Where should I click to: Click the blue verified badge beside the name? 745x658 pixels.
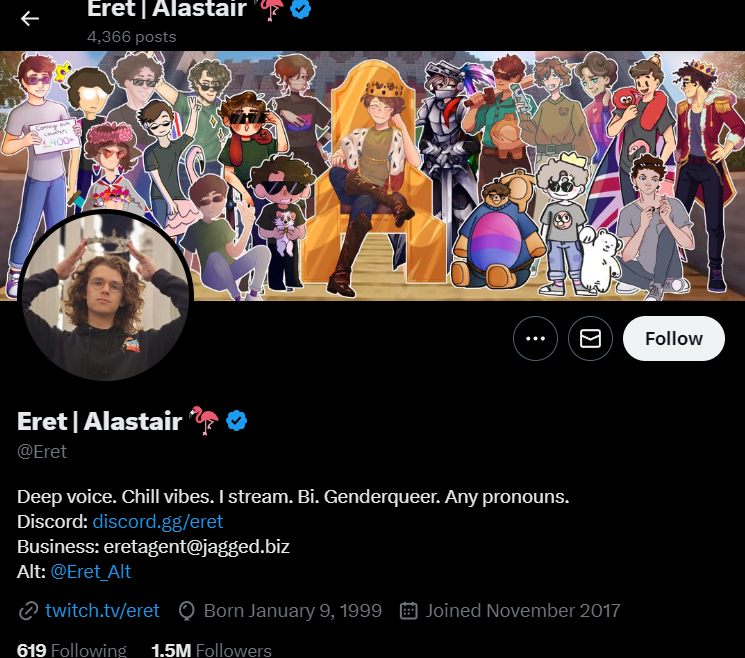236,421
